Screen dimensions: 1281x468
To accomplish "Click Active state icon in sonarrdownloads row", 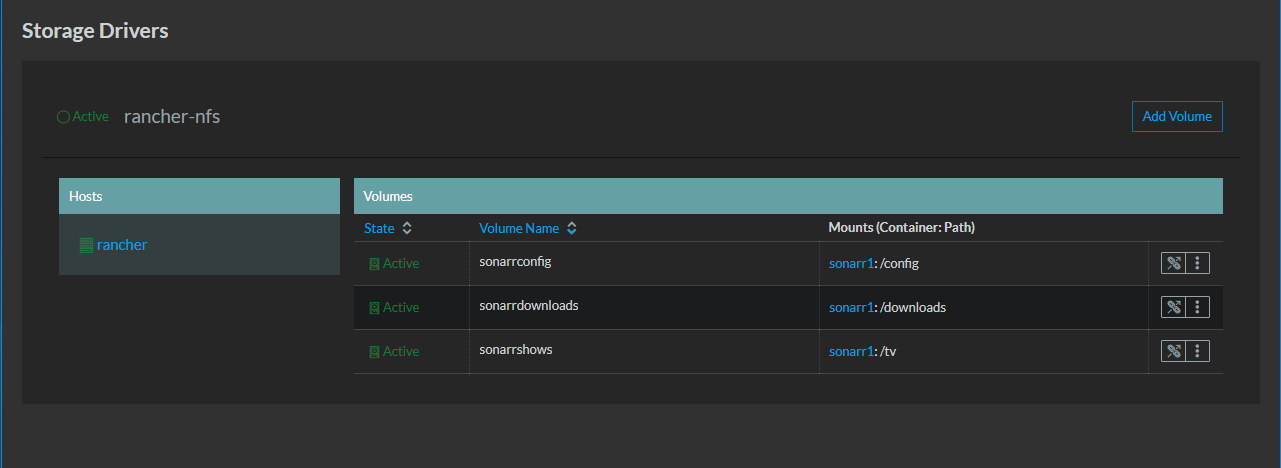I will point(374,308).
